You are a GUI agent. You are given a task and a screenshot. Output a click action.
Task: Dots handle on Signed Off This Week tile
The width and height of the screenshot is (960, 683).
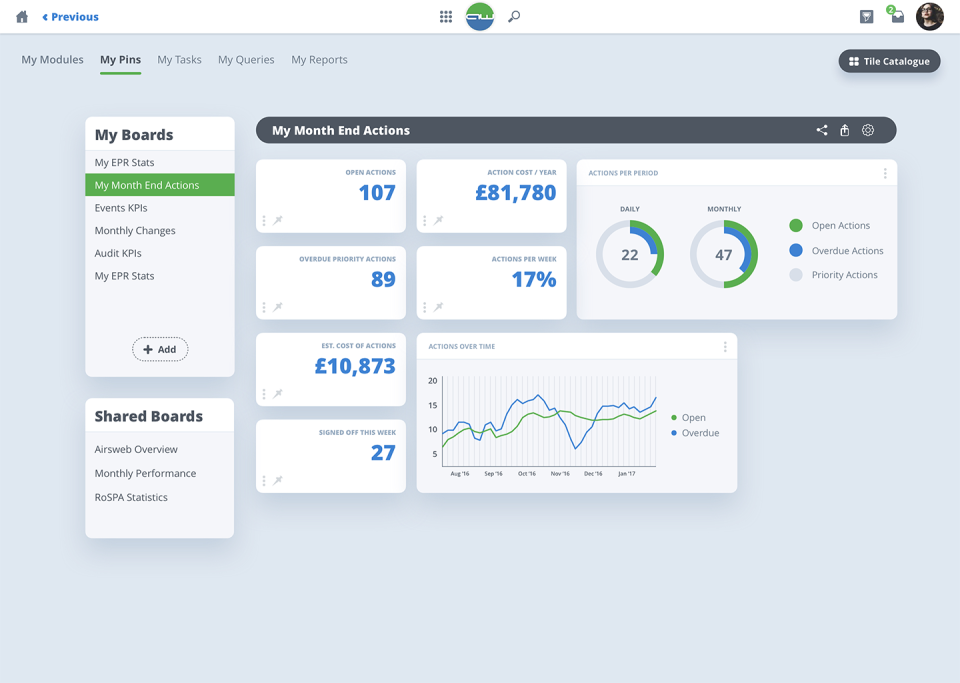pyautogui.click(x=264, y=481)
